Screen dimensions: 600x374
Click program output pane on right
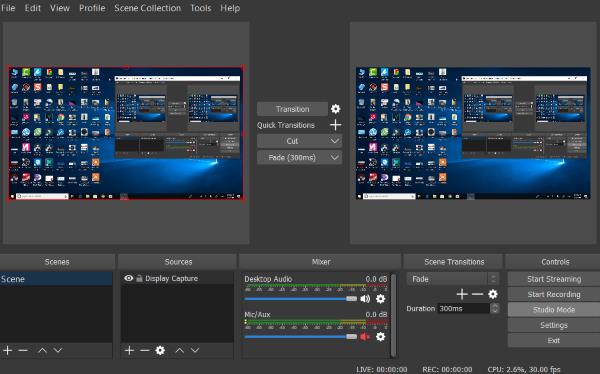[473, 133]
